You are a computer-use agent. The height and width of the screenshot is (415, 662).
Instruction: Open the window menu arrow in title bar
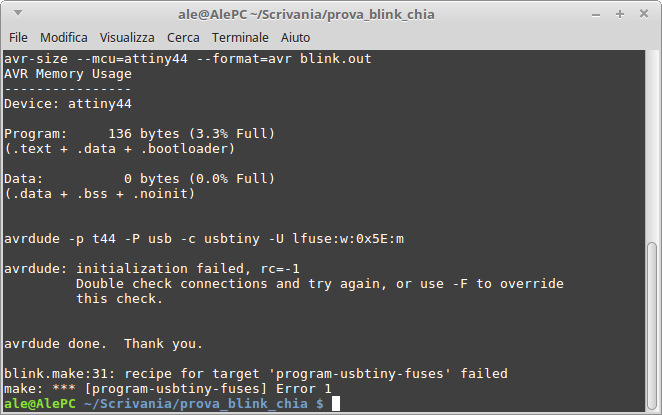(18, 13)
